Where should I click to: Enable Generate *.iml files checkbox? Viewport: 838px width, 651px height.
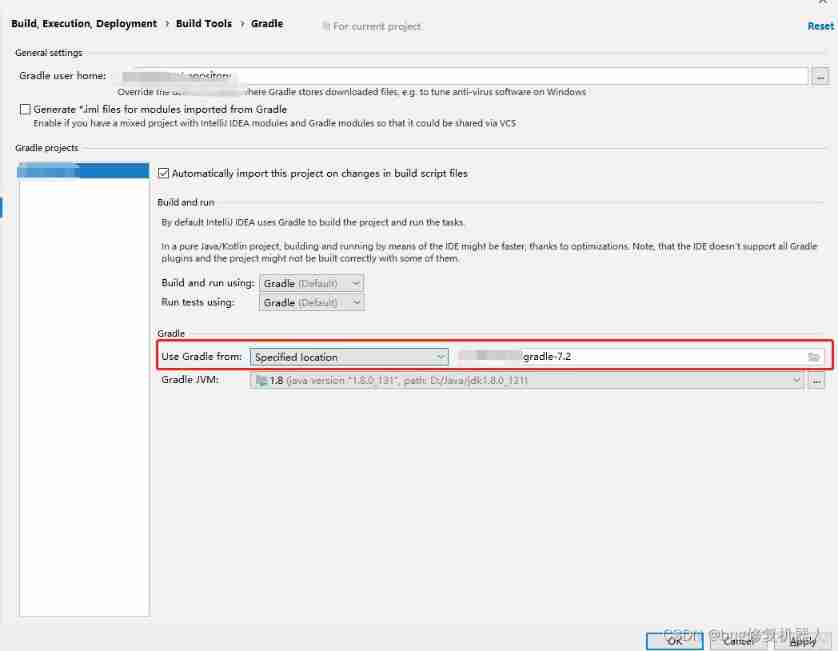click(25, 109)
